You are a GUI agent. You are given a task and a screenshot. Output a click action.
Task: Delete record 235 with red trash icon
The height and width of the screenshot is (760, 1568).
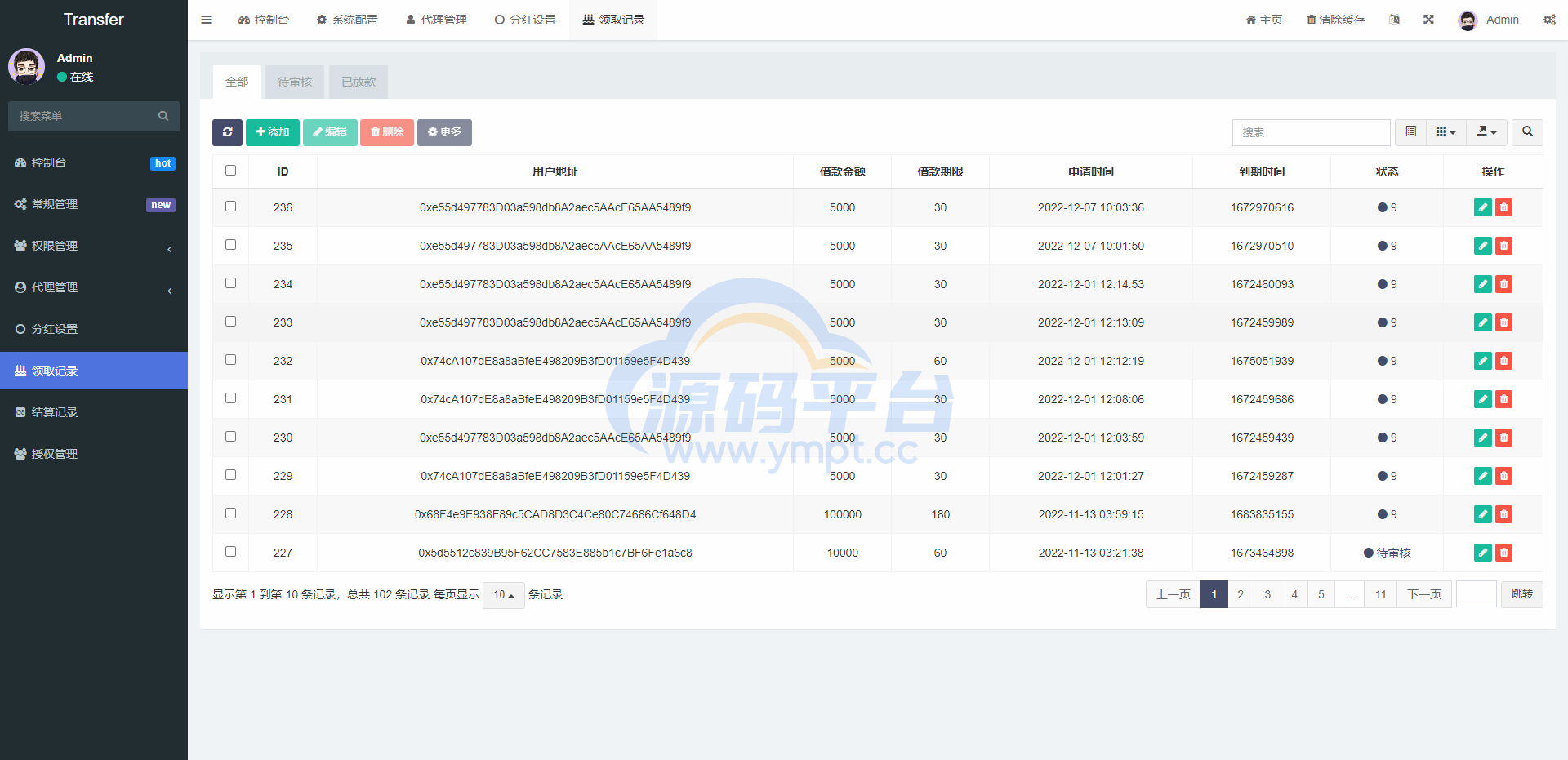1503,246
